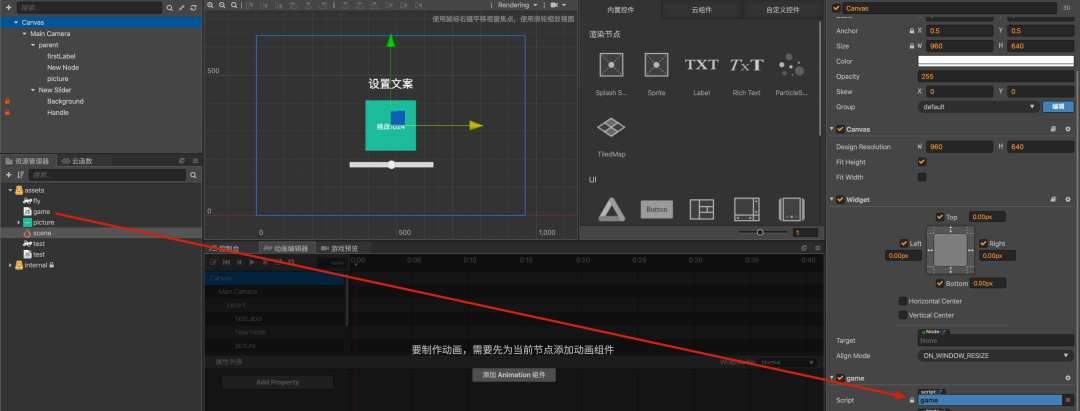The width and height of the screenshot is (1080, 411).
Task: Uncheck the Widget Top alignment
Action: pos(939,217)
